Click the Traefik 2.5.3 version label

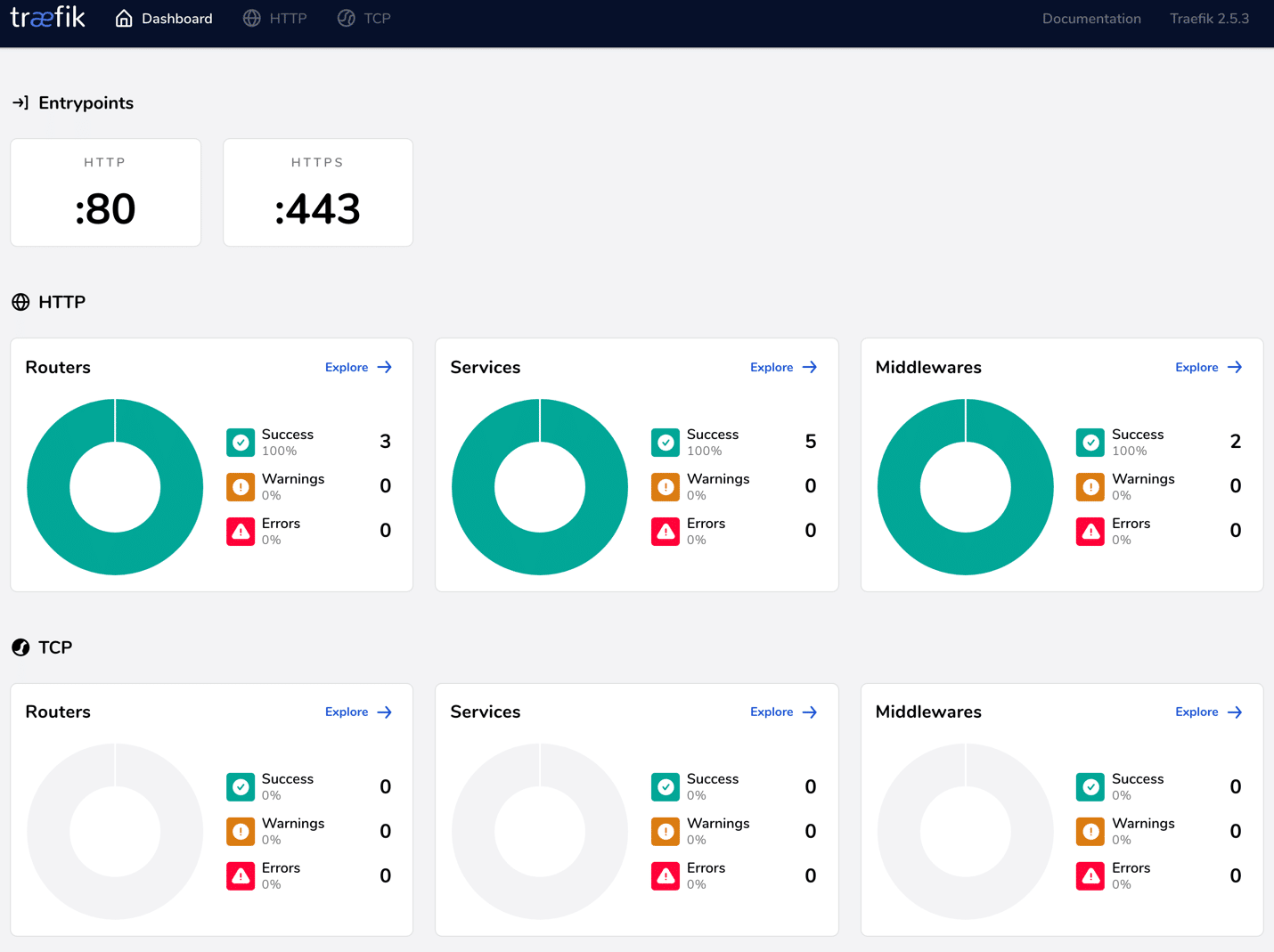[1209, 19]
